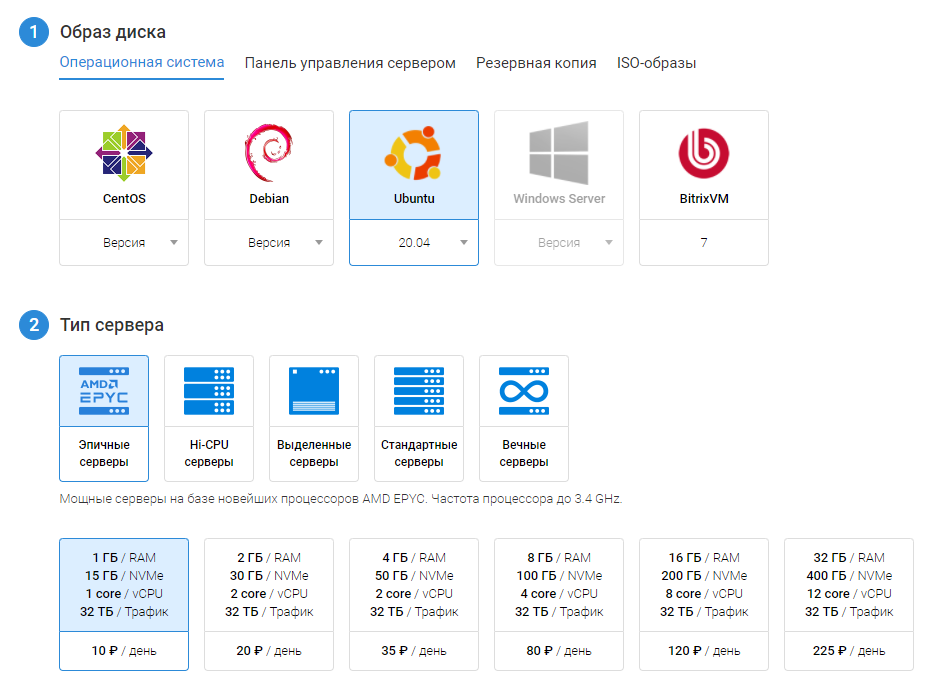This screenshot has height=683, width=938.
Task: Open CentOS Версия dropdown
Action: [x=124, y=243]
